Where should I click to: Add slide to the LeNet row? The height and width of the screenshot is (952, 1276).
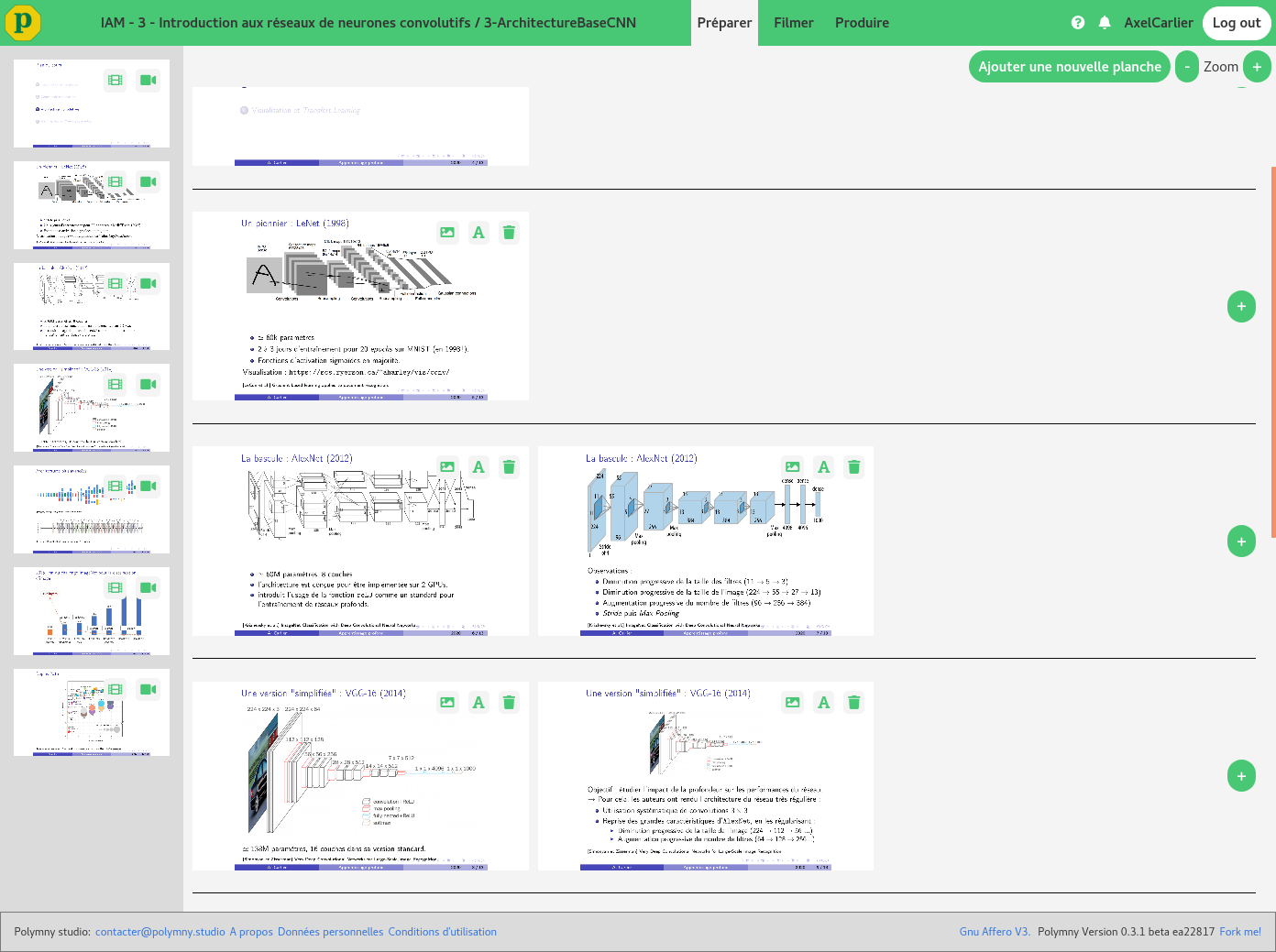click(x=1241, y=306)
